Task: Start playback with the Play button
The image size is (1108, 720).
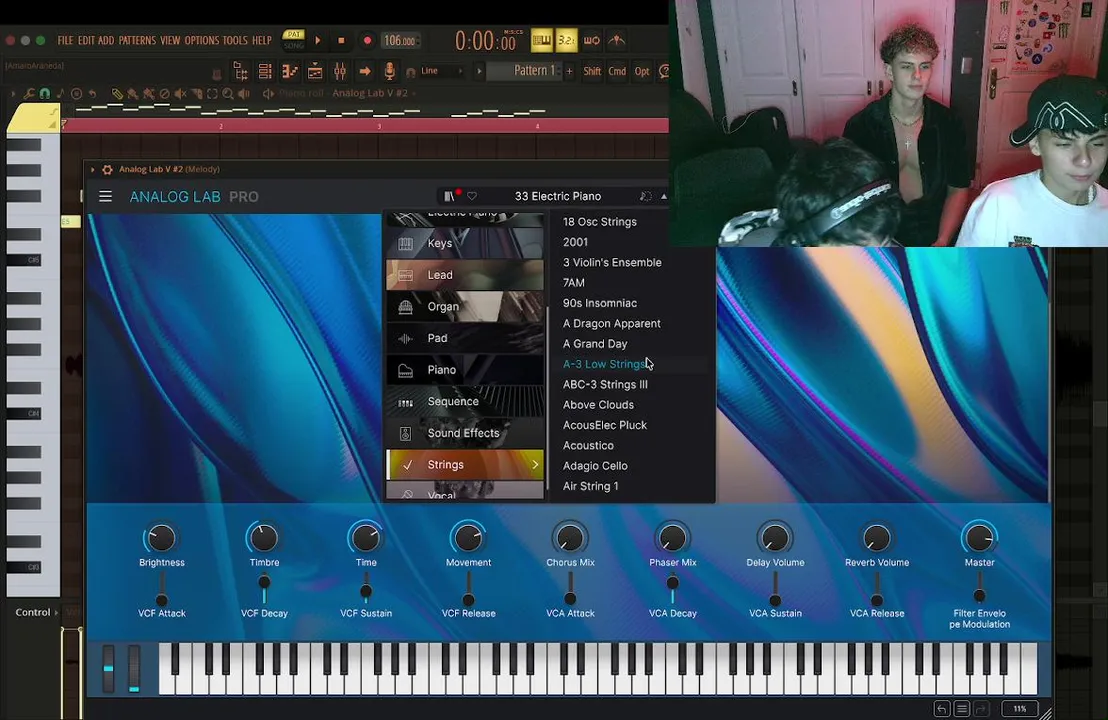Action: [x=318, y=41]
